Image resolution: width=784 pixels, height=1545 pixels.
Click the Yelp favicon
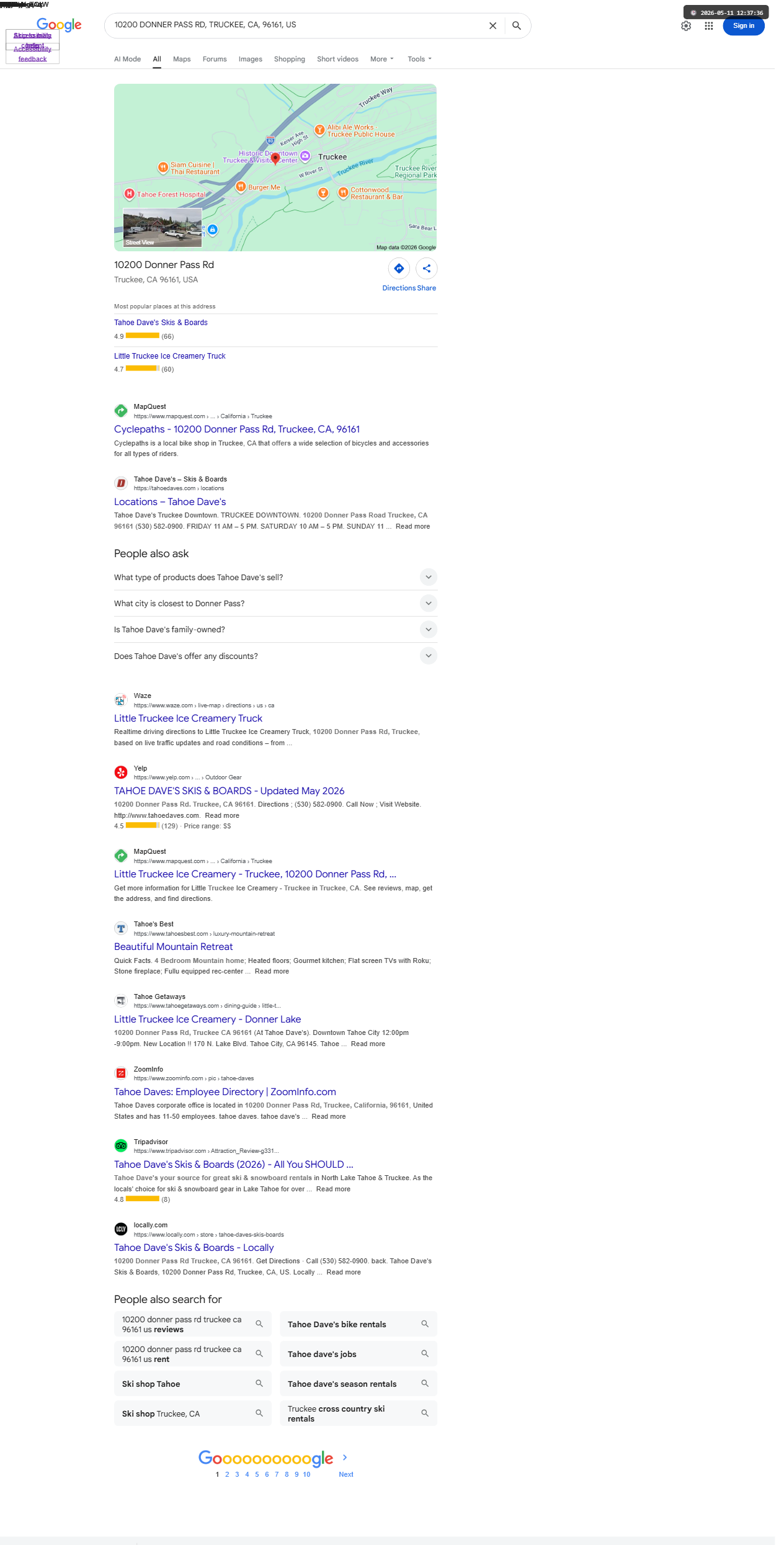[121, 773]
